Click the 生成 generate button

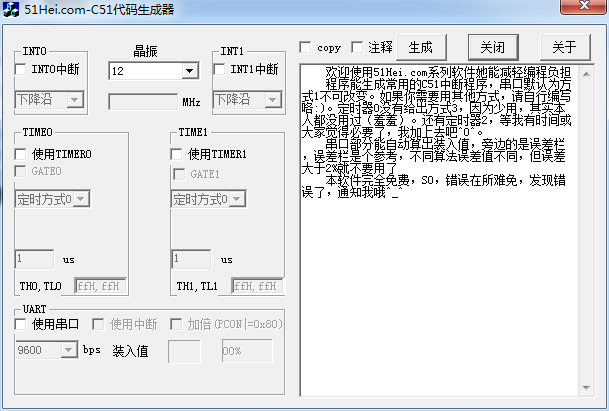pyautogui.click(x=421, y=47)
